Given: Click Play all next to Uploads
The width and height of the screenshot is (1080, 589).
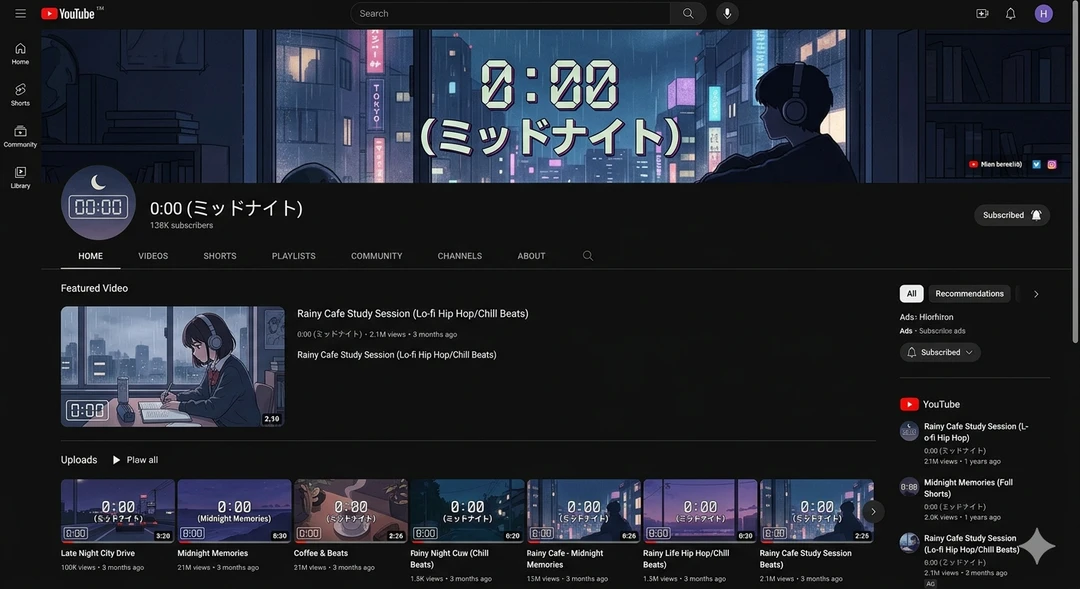Looking at the screenshot, I should pyautogui.click(x=135, y=460).
